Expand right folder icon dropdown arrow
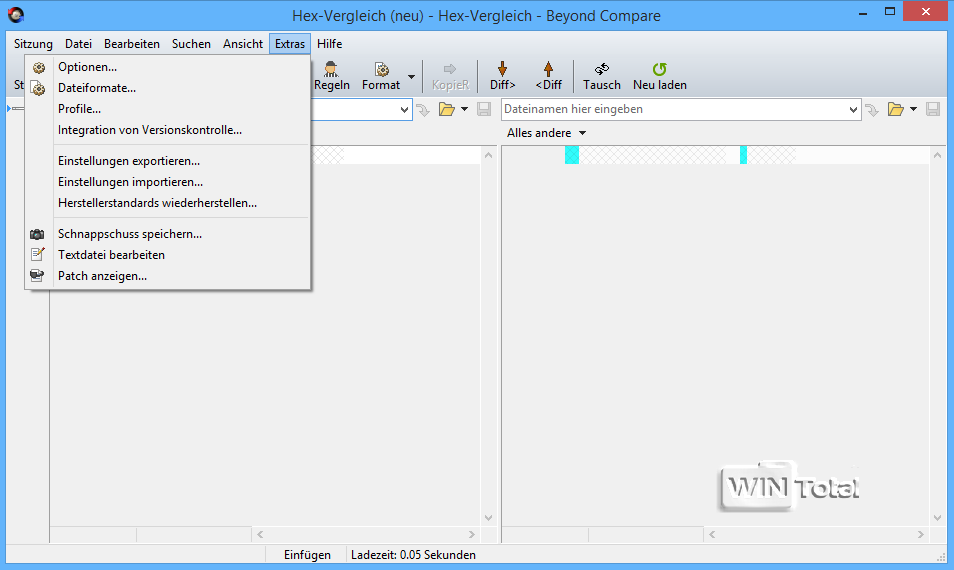The image size is (954, 570). tap(913, 109)
